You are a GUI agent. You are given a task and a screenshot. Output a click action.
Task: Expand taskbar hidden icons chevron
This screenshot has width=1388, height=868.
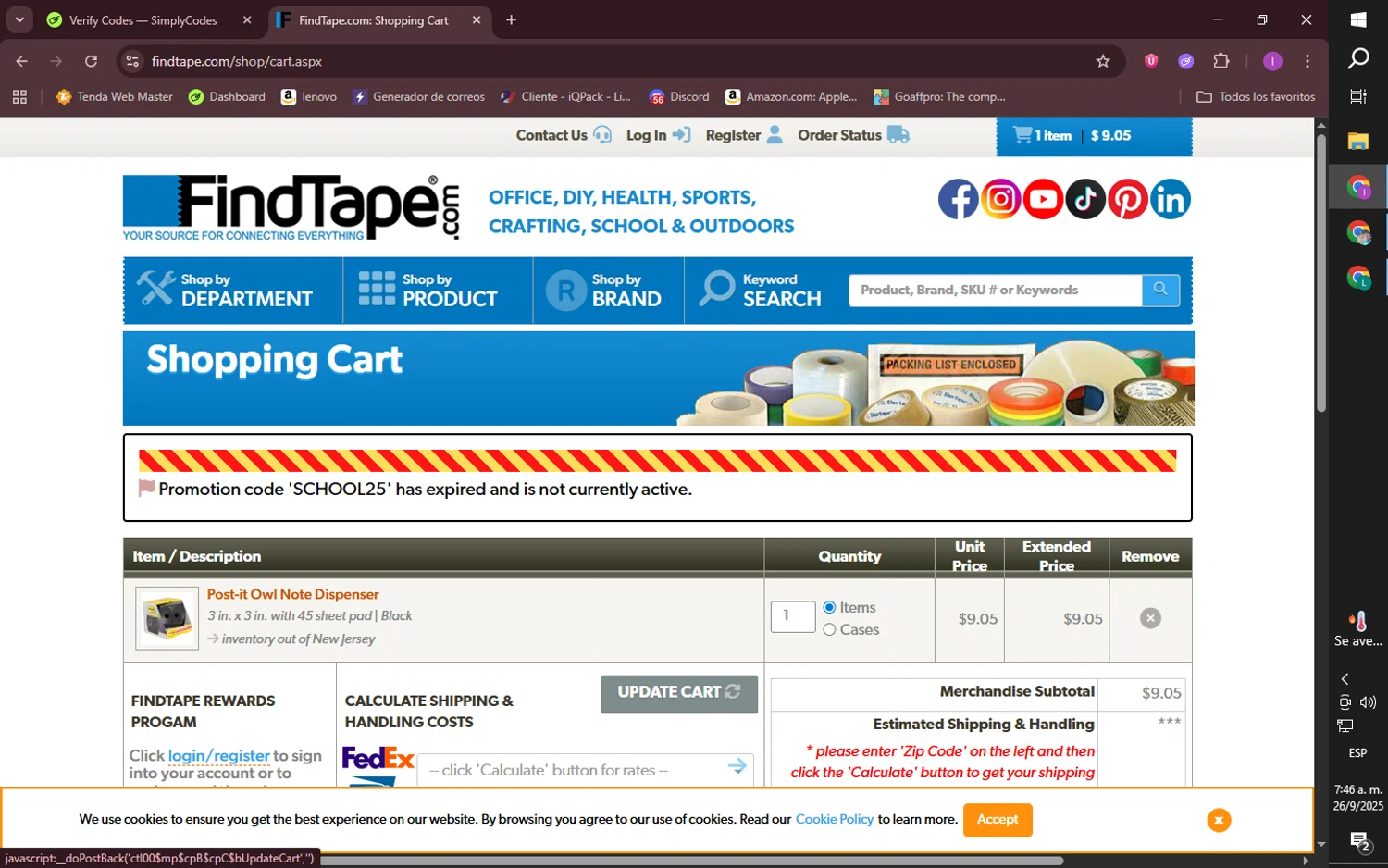click(1345, 679)
